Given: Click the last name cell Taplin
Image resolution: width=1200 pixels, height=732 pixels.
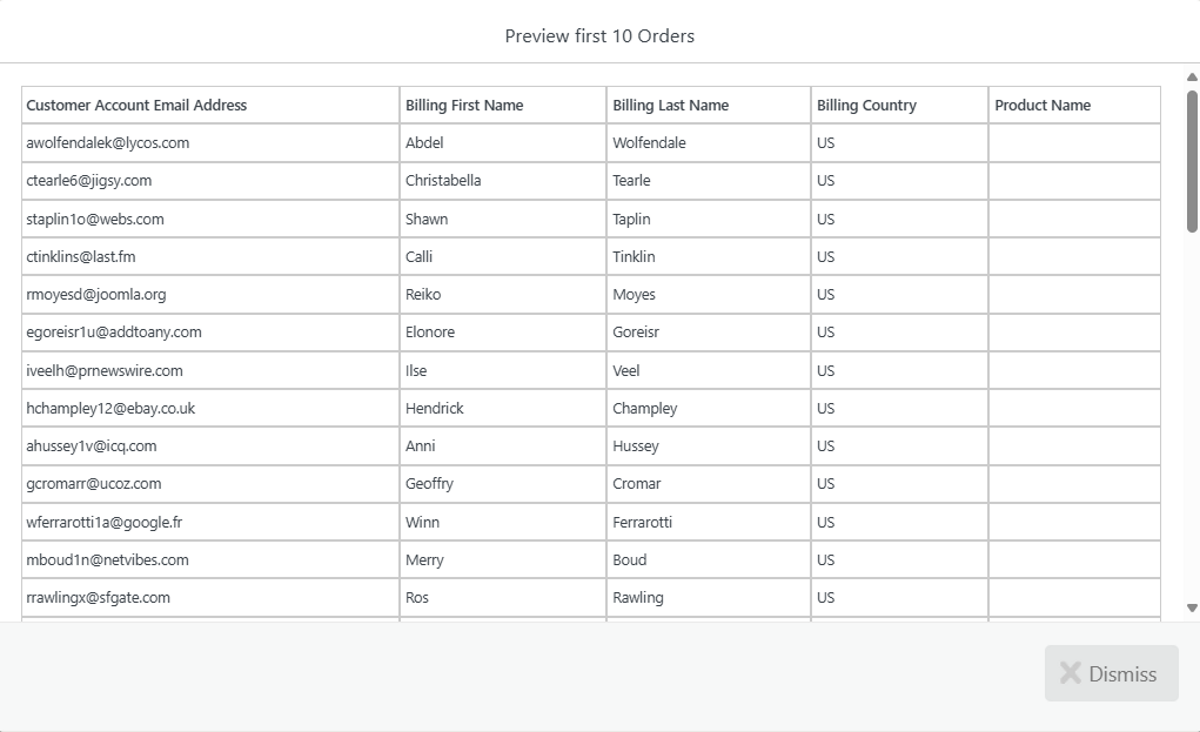Looking at the screenshot, I should [x=631, y=219].
